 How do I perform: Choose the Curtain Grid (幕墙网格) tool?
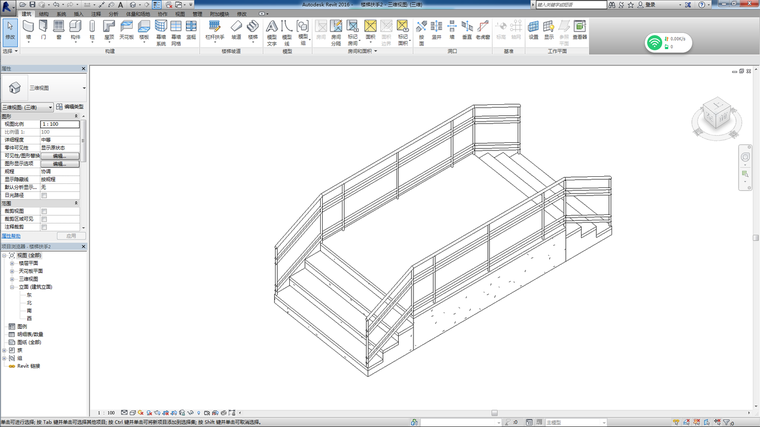(175, 32)
